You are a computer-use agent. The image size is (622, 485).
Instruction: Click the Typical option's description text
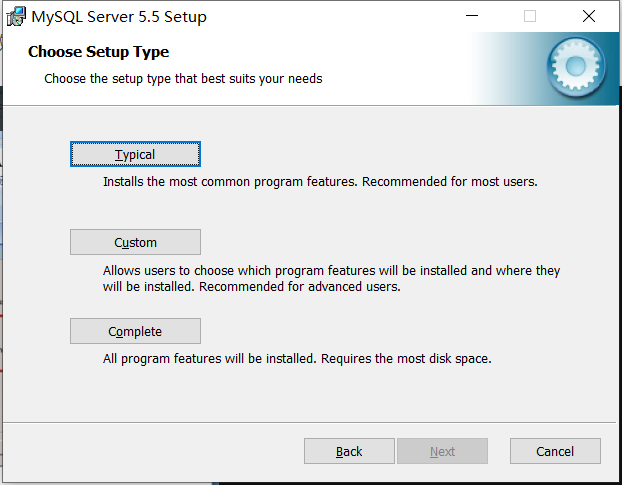320,182
